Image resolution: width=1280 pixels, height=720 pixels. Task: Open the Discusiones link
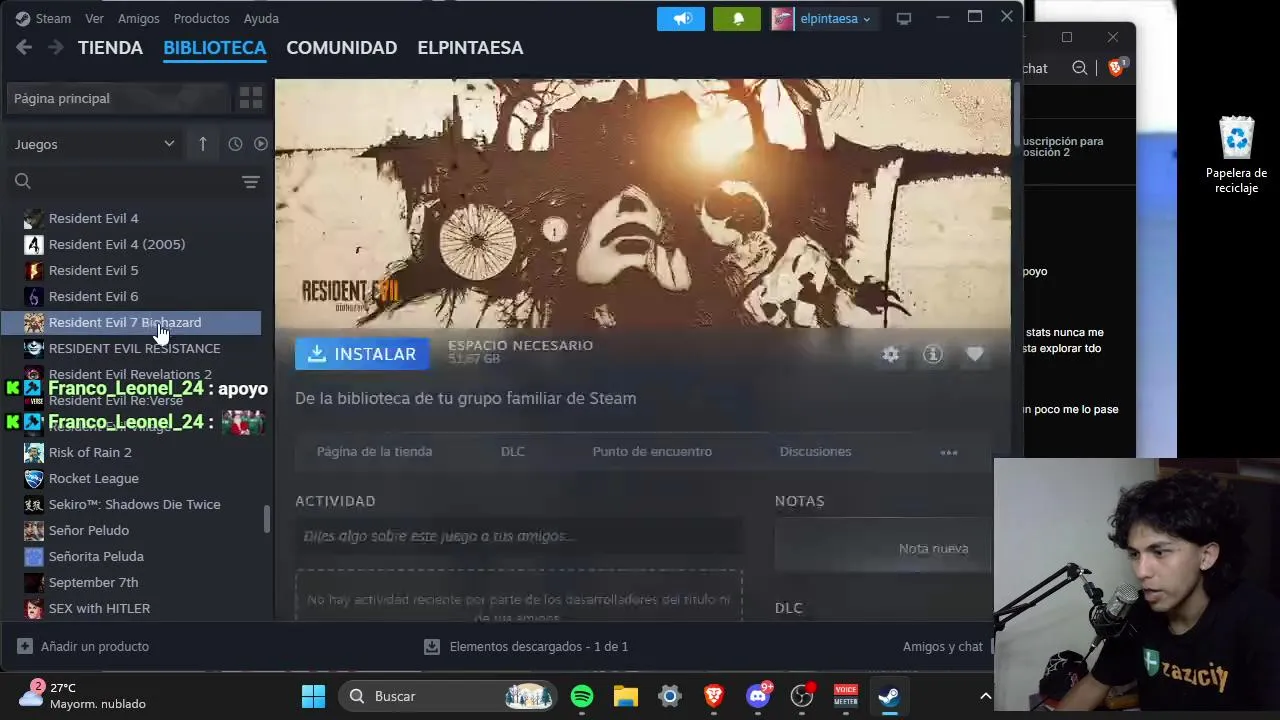pyautogui.click(x=815, y=451)
